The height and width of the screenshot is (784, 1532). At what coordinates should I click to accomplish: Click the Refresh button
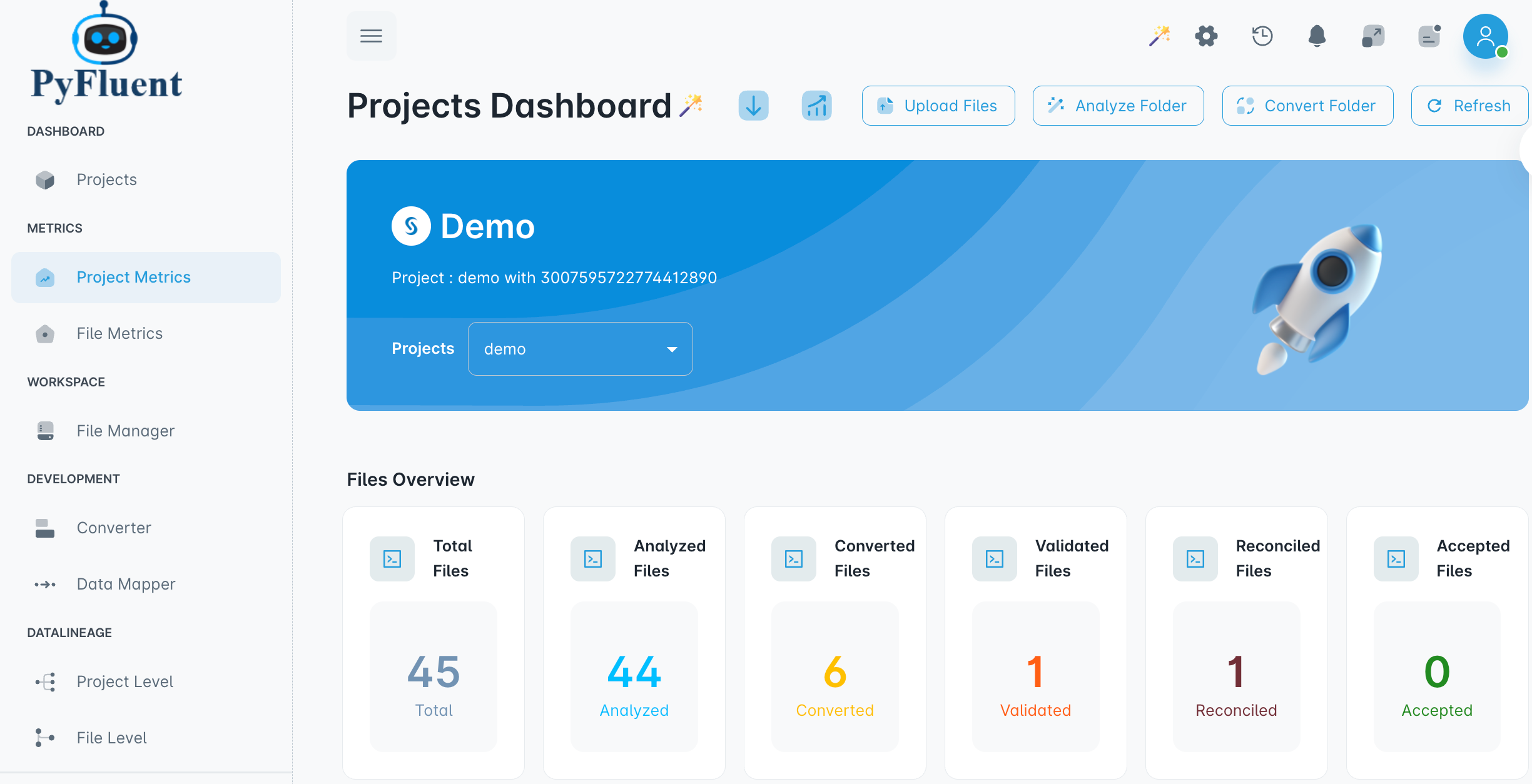coord(1469,106)
